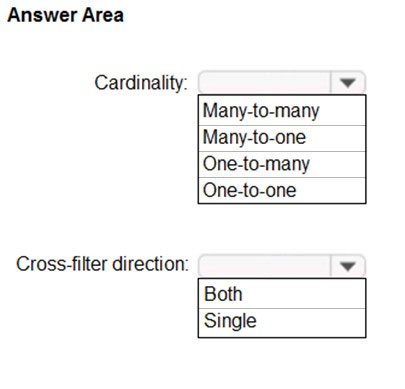The height and width of the screenshot is (389, 405).
Task: Click the Cardinality label text
Action: coord(141,83)
